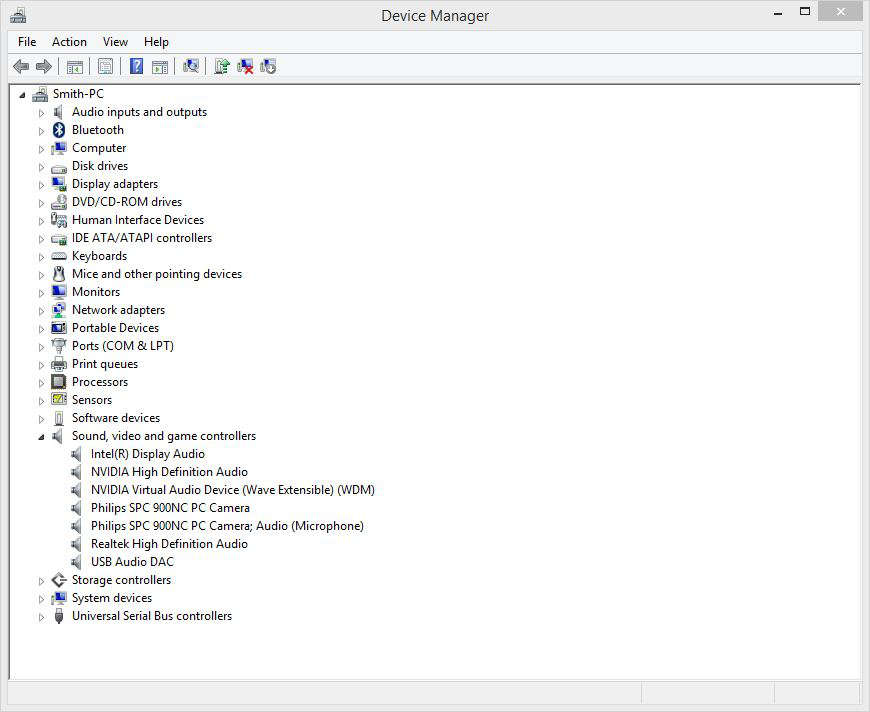870x712 pixels.
Task: Click the Storage controllers icon
Action: click(59, 580)
